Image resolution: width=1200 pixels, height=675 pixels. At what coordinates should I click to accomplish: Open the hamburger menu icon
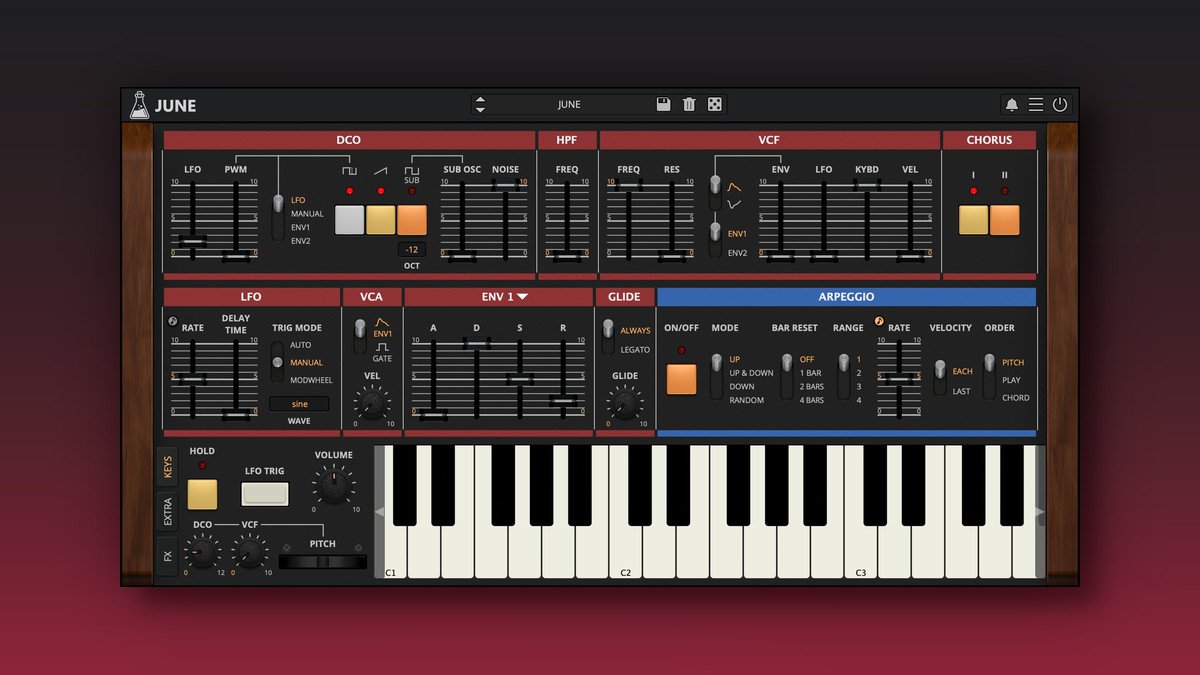1036,105
